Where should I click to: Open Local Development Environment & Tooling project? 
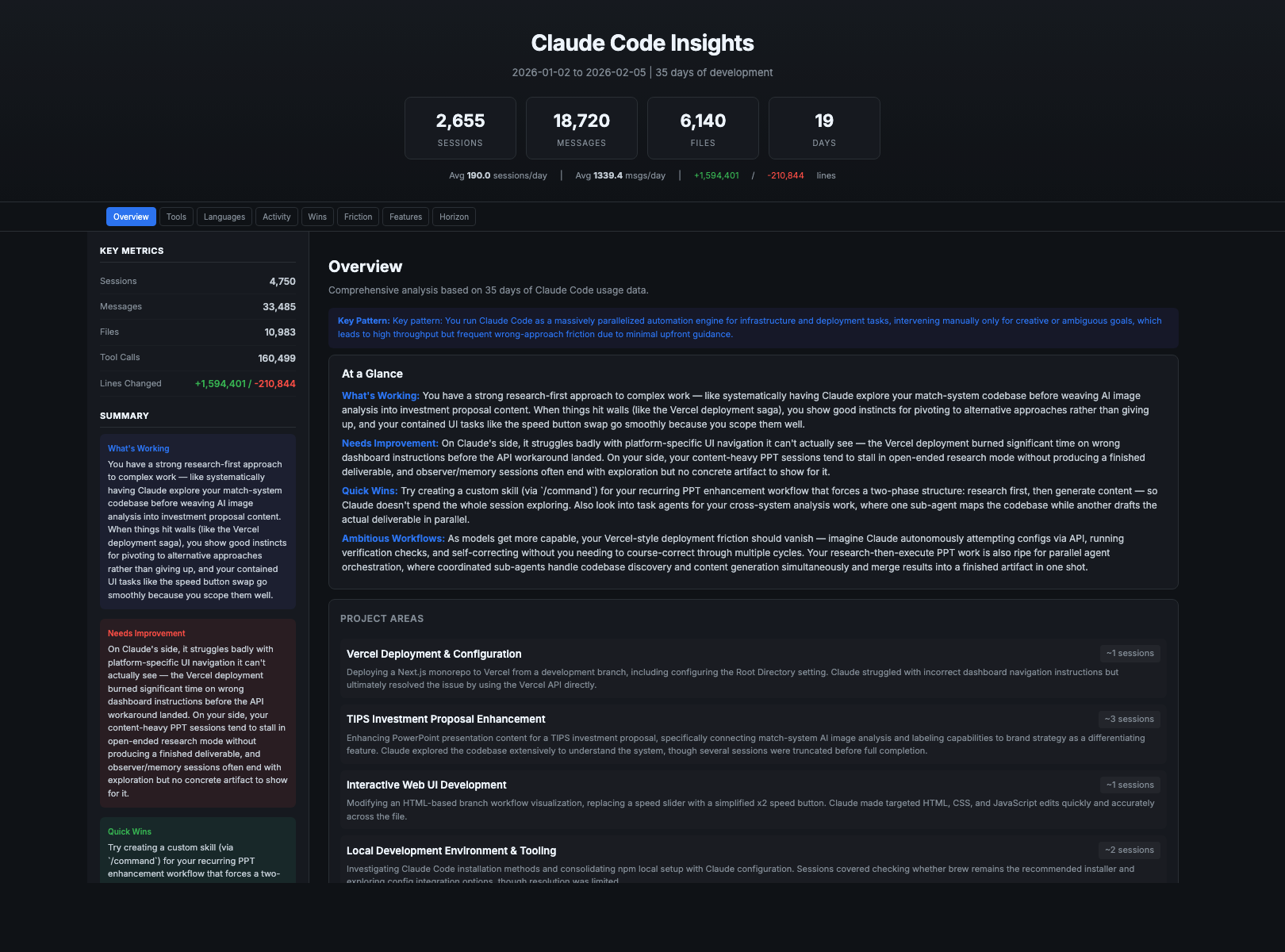[754, 860]
